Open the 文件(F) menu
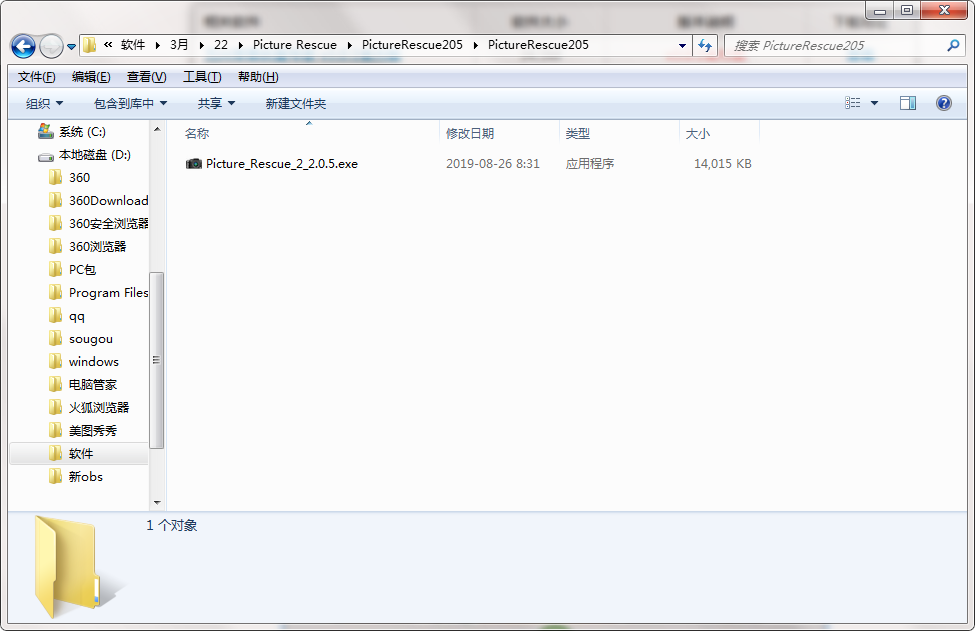Screen dimensions: 975x631 tap(36, 77)
